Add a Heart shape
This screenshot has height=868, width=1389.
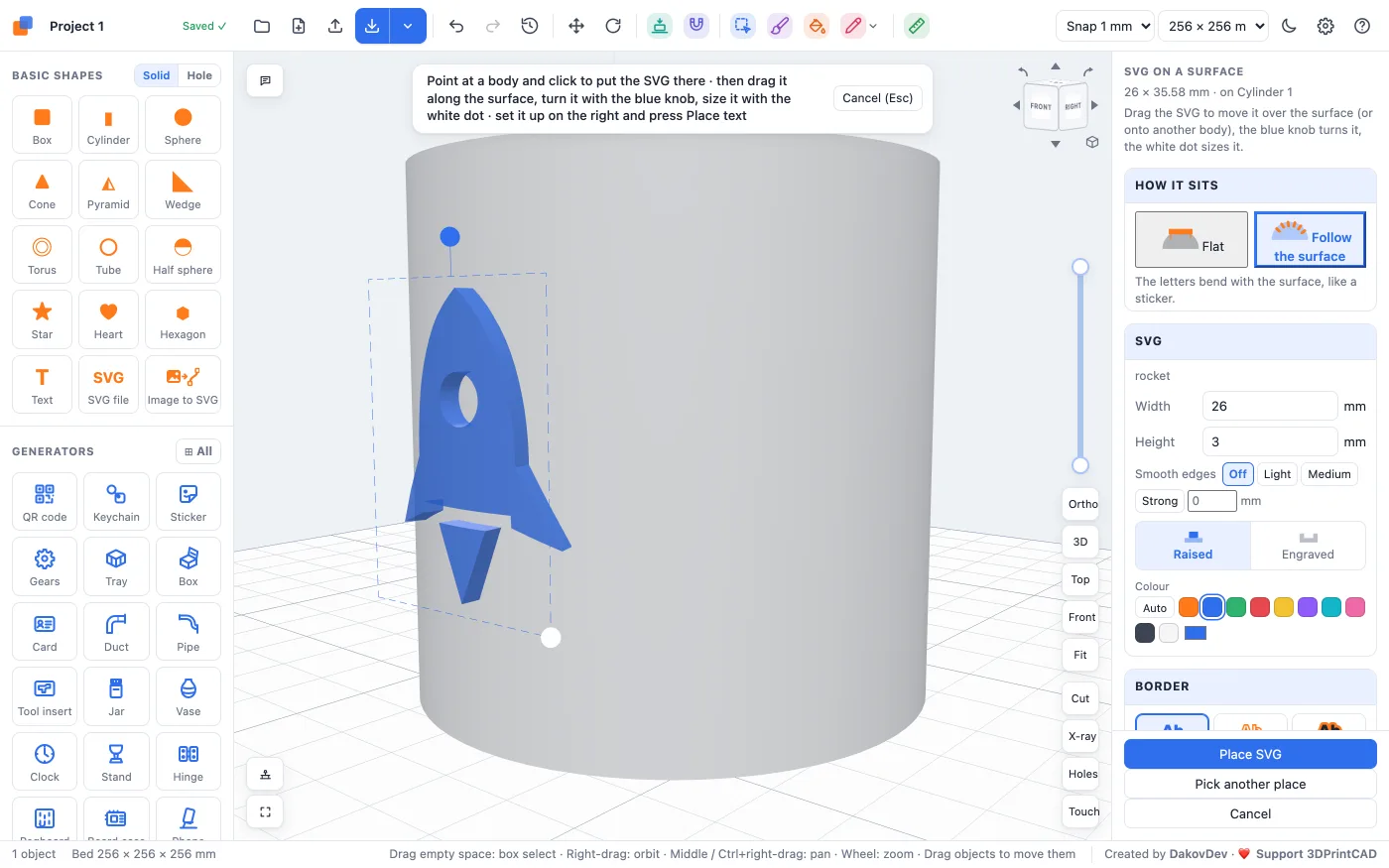pyautogui.click(x=108, y=319)
